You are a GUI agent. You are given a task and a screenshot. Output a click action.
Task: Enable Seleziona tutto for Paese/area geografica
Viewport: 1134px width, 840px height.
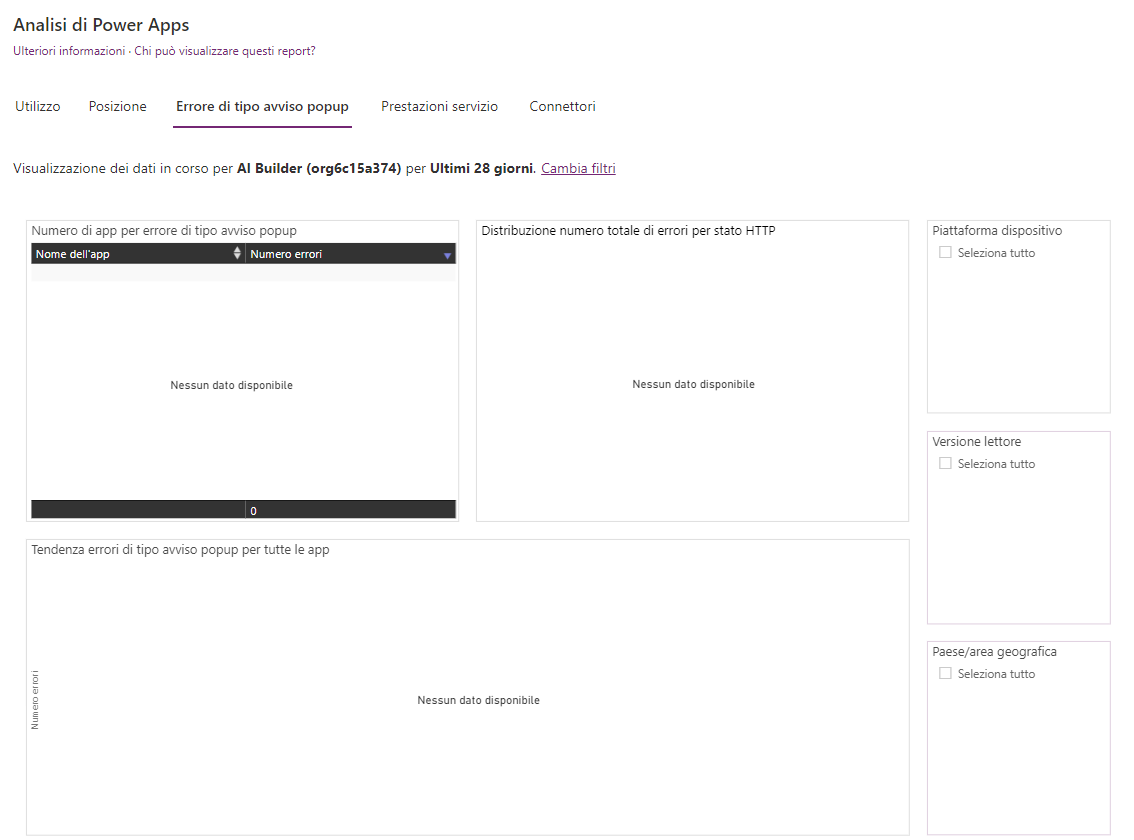(945, 673)
